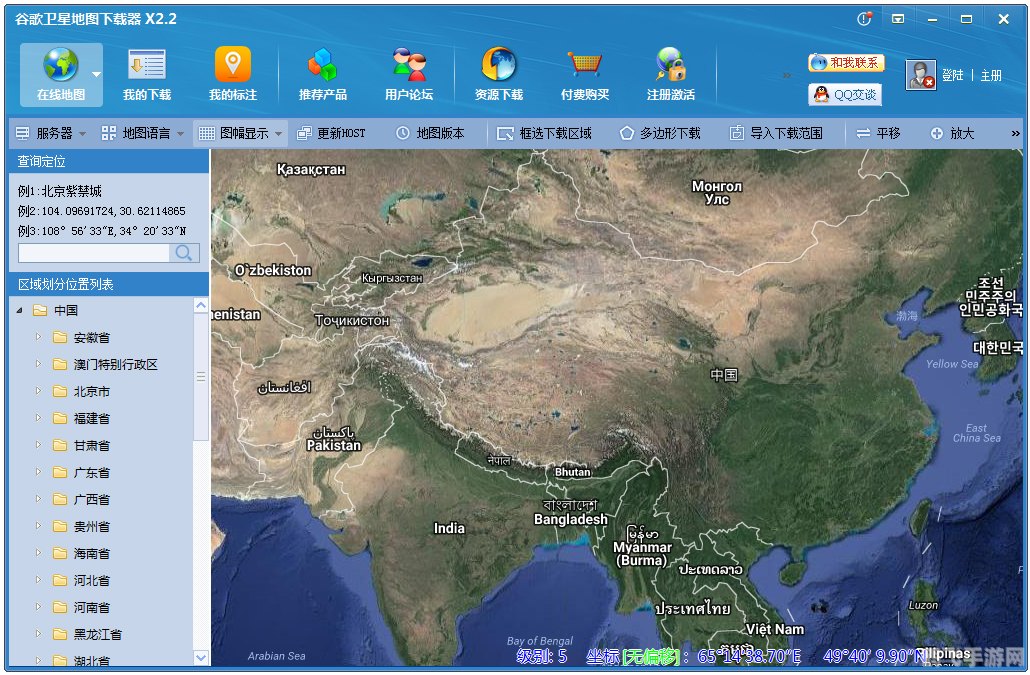Open 推荐产品 recommended products
The width and height of the screenshot is (1030, 675).
(x=321, y=75)
